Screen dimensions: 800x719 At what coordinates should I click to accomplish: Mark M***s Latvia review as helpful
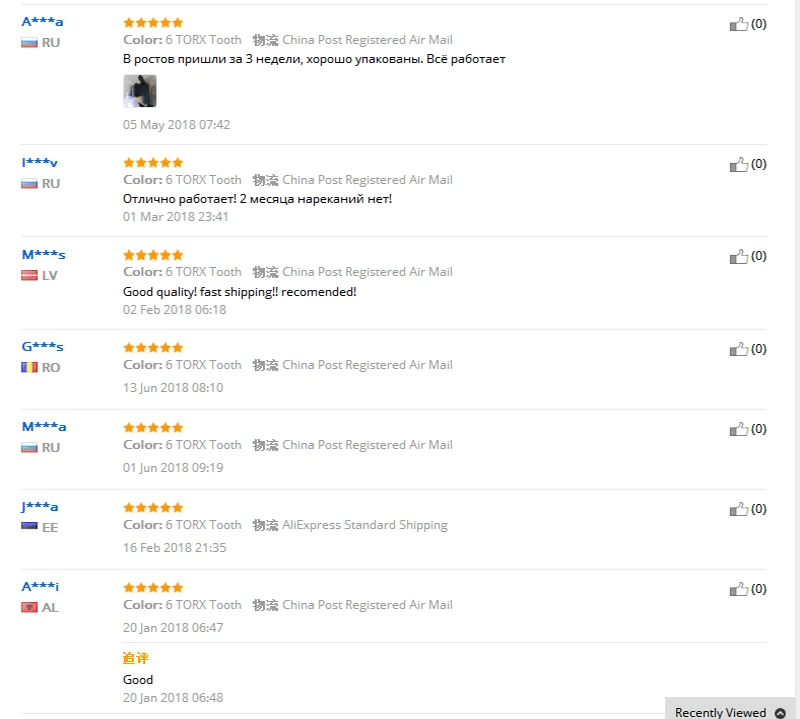click(x=738, y=256)
